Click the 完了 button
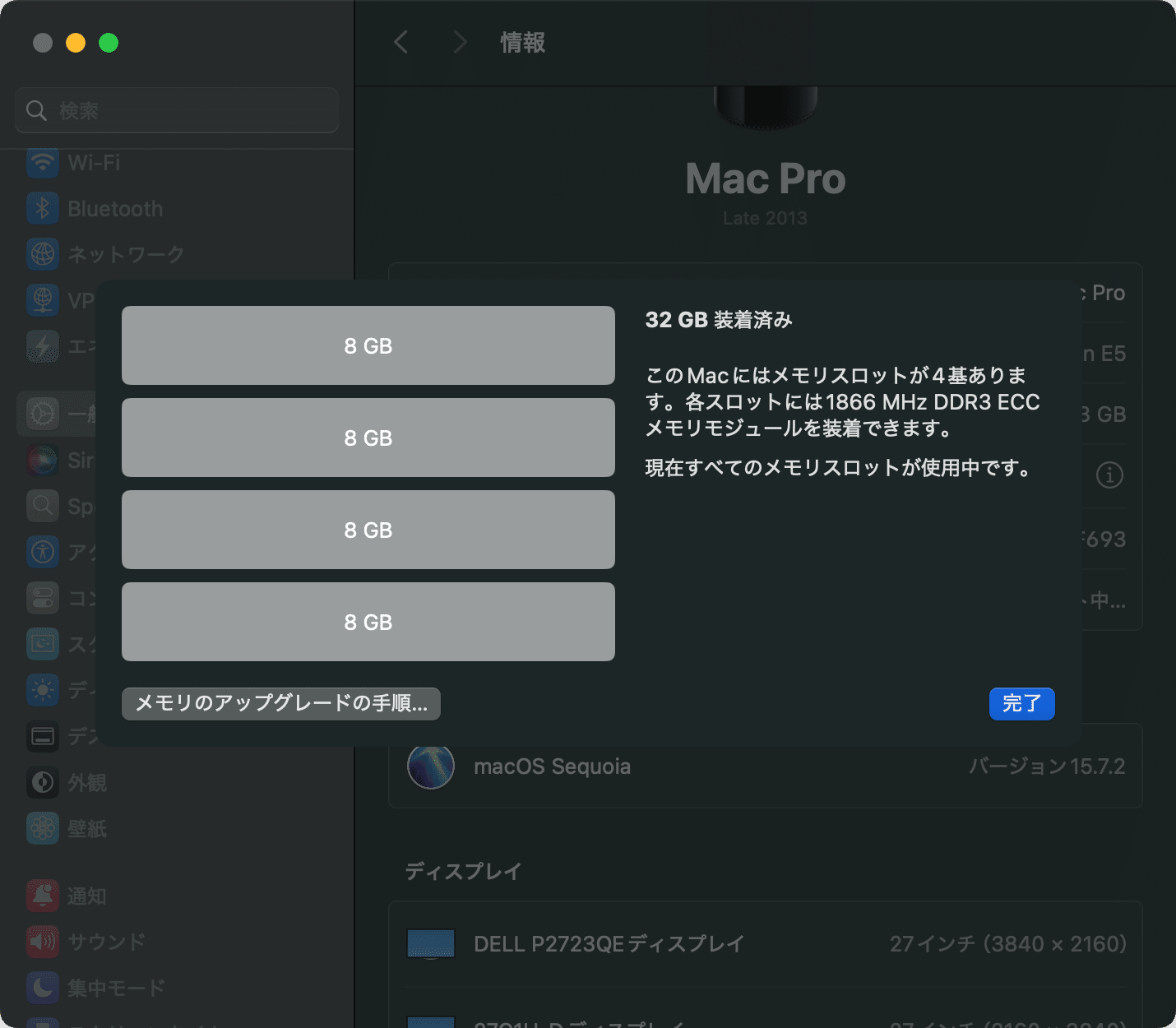The height and width of the screenshot is (1028, 1176). pos(1021,704)
